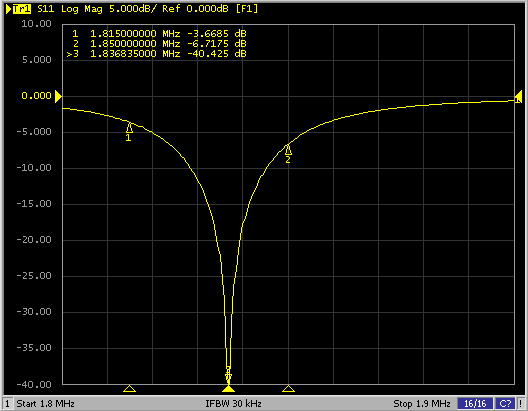
Task: Click the [F1] indicator in the header
Action: click(x=246, y=9)
